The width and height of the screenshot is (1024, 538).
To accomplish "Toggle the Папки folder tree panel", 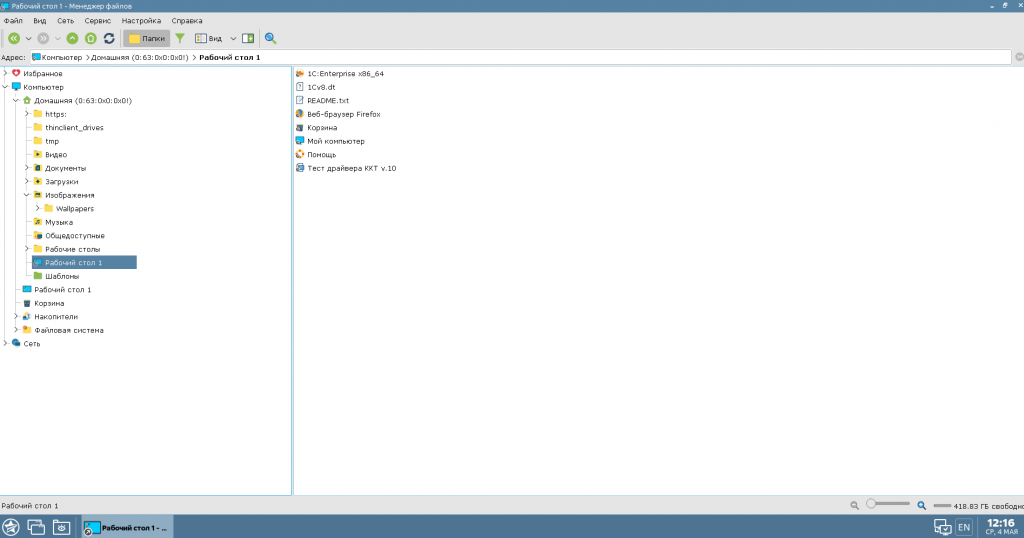I will pyautogui.click(x=147, y=39).
